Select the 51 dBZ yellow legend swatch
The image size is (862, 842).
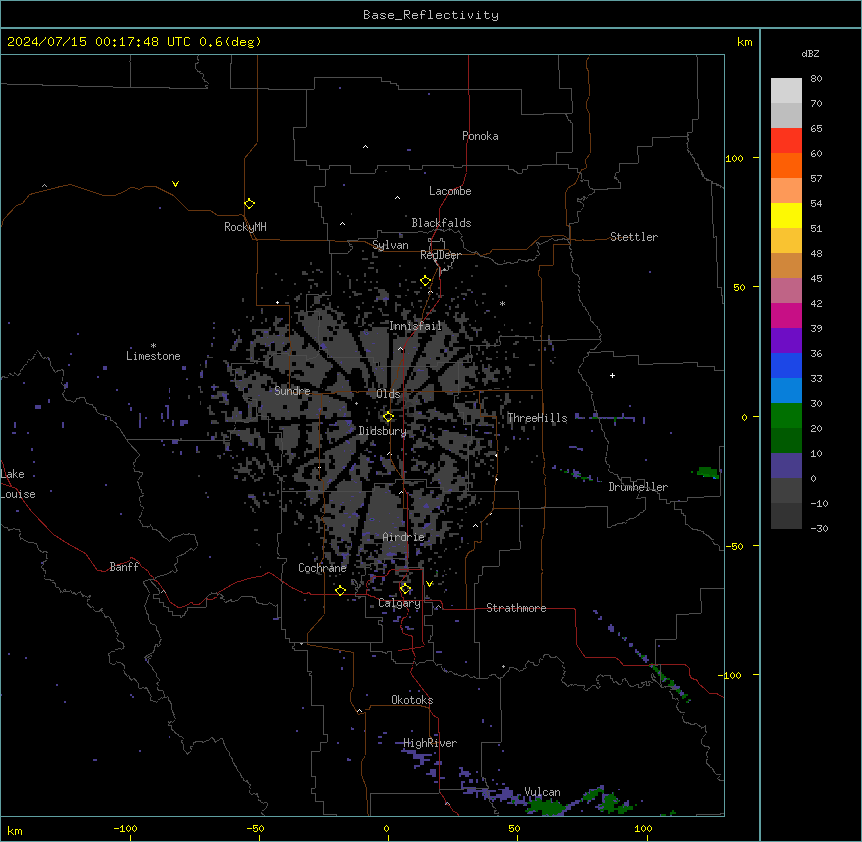pos(786,215)
